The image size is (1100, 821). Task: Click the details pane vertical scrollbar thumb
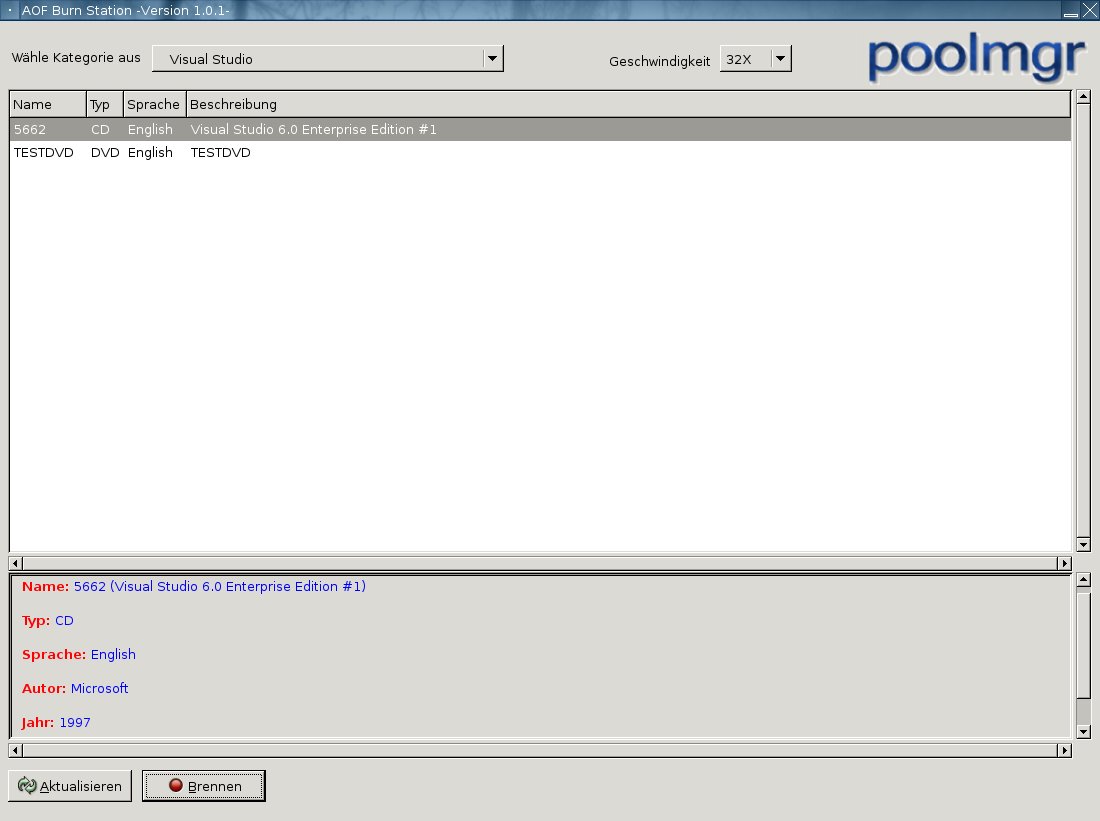pyautogui.click(x=1083, y=646)
